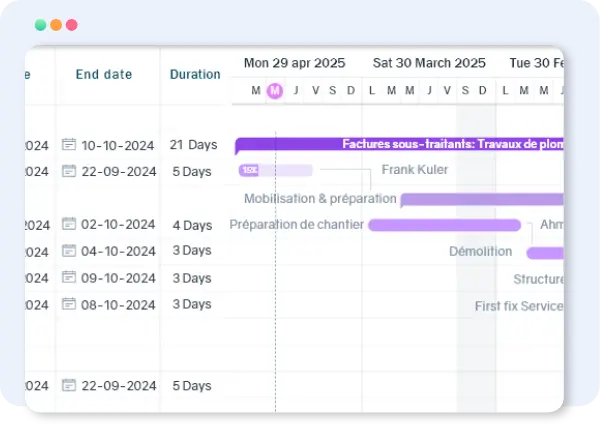The image size is (600, 431).
Task: Sort by the End date column header
Action: tap(103, 74)
